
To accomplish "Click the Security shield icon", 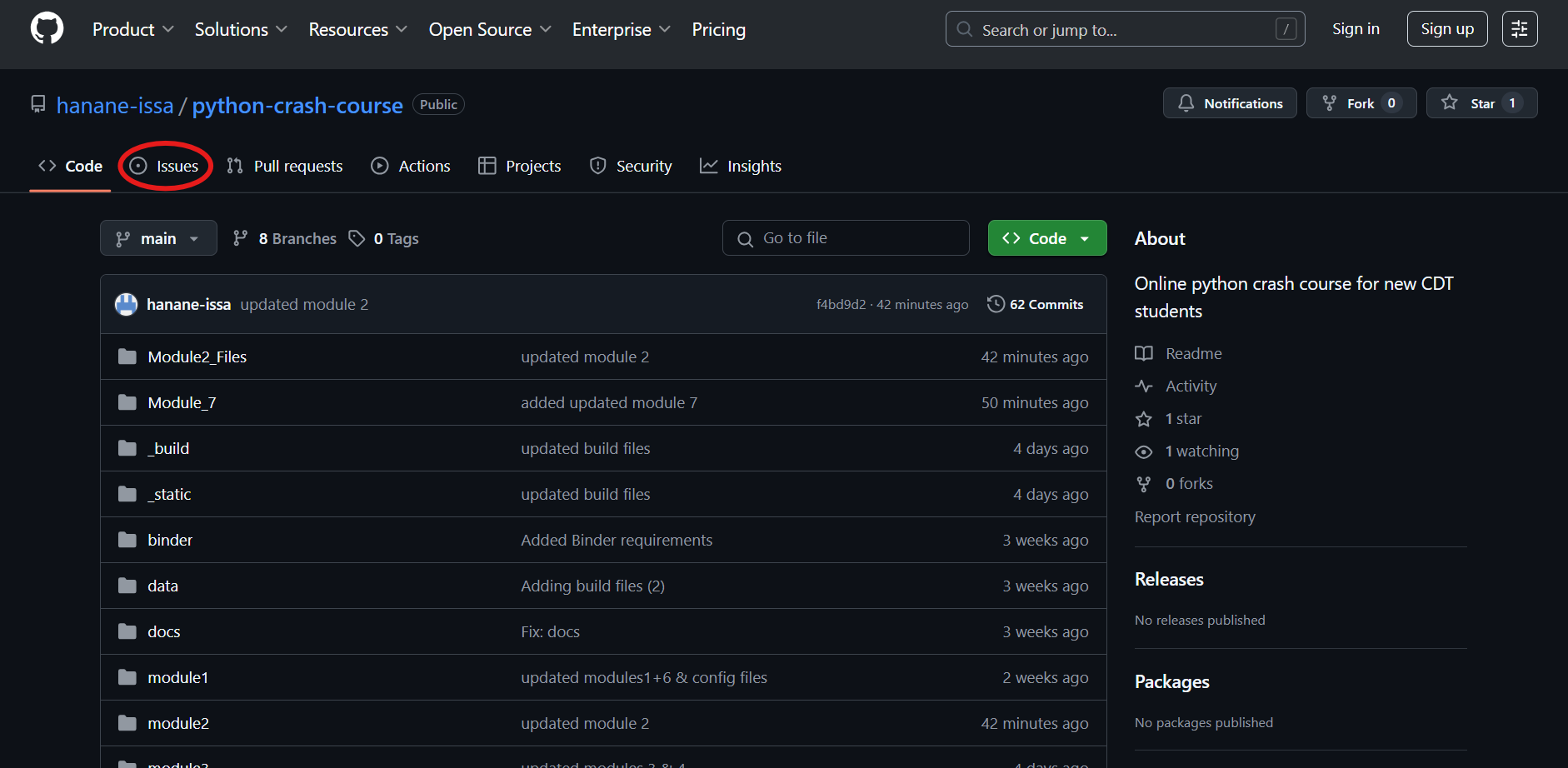I will 598,166.
